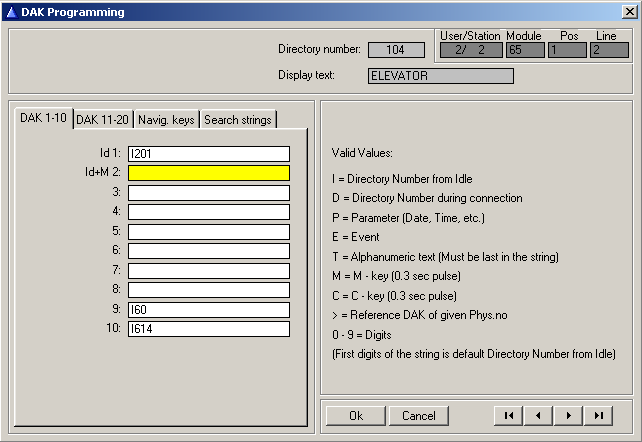Click the DAK Programming title bar icon
The width and height of the screenshot is (642, 442).
tap(11, 12)
